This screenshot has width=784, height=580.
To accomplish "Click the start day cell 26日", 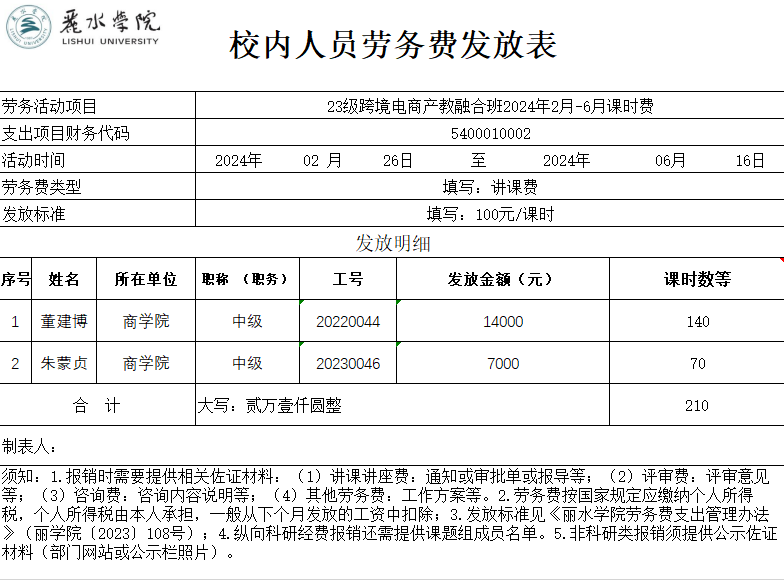I will pyautogui.click(x=397, y=160).
